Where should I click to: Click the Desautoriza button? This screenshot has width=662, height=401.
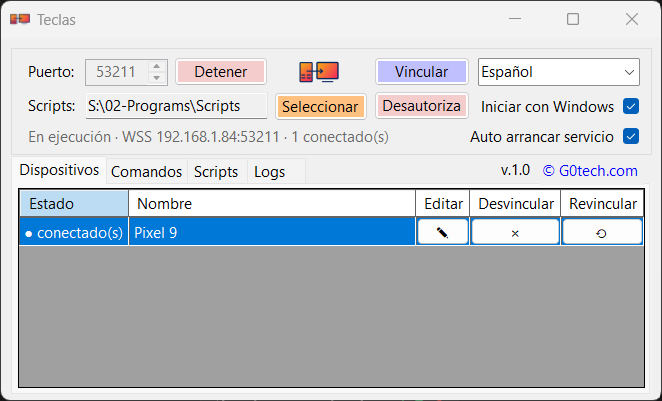[x=422, y=106]
